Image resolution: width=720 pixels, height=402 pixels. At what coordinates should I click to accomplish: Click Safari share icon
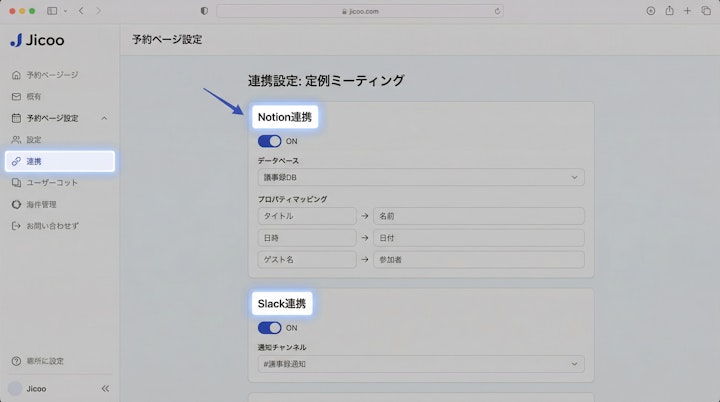tap(669, 10)
